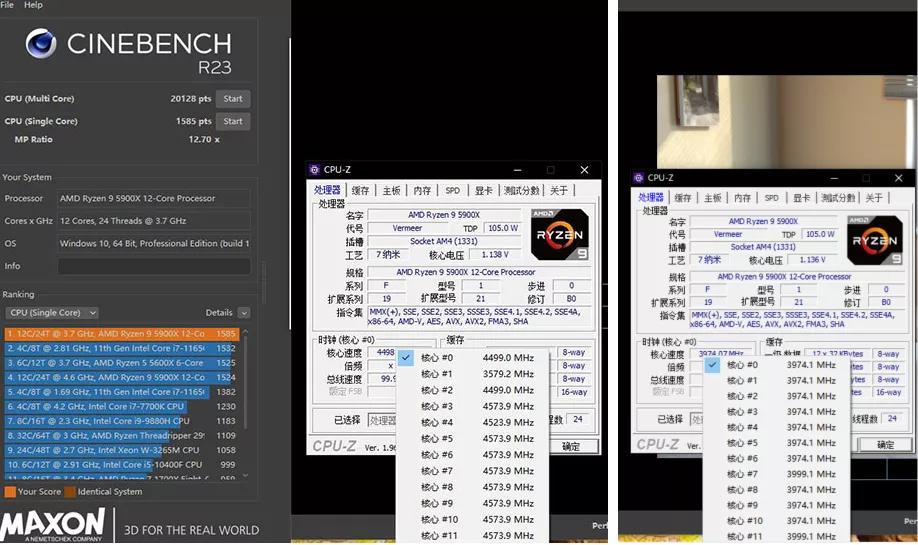Select ranking row 10 Intel Core i5-10400F

121,465
